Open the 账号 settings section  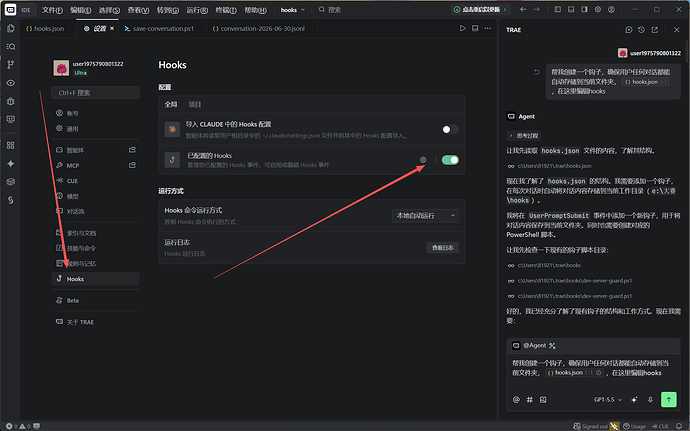click(95, 113)
